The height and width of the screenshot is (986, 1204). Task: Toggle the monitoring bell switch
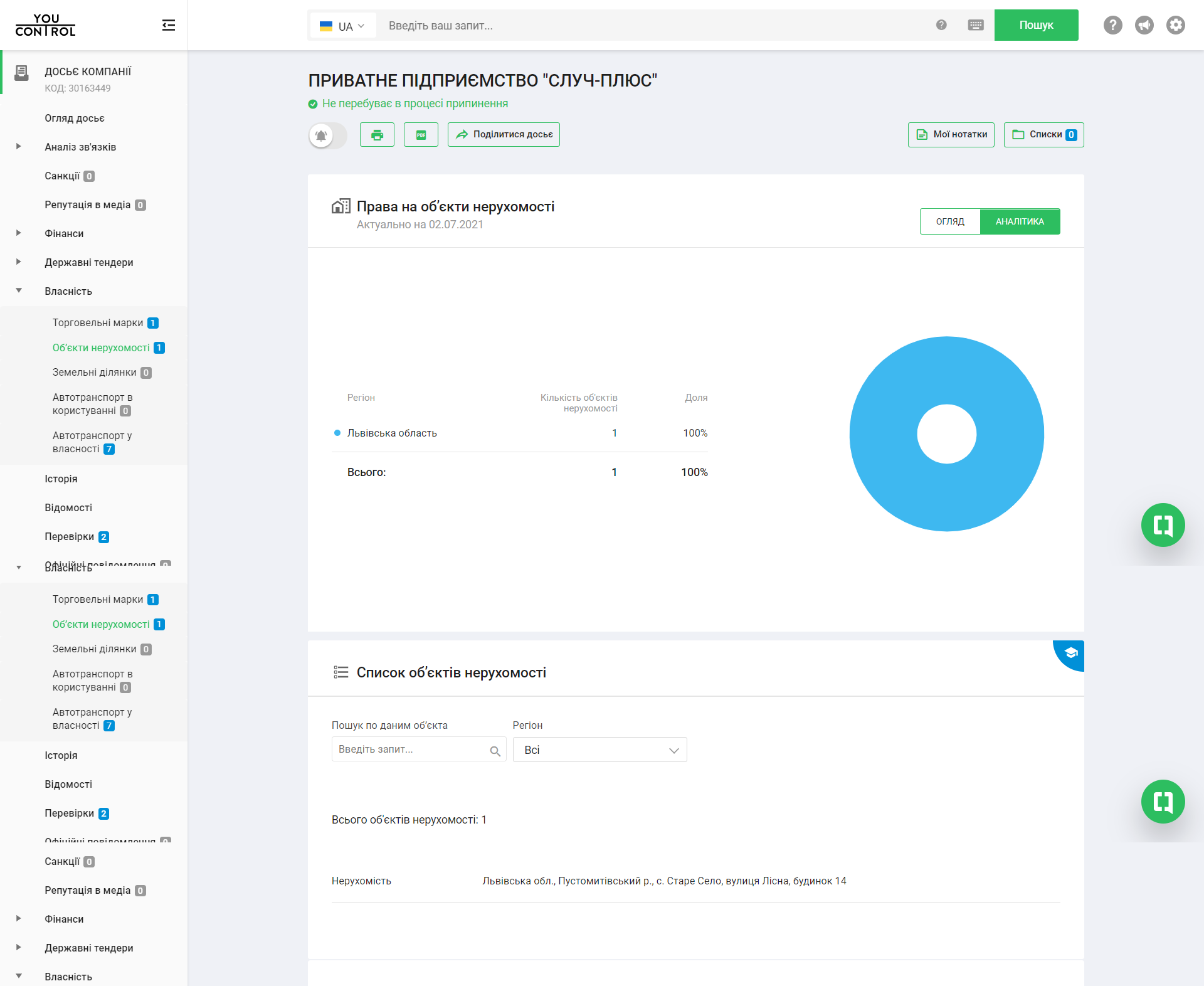327,135
